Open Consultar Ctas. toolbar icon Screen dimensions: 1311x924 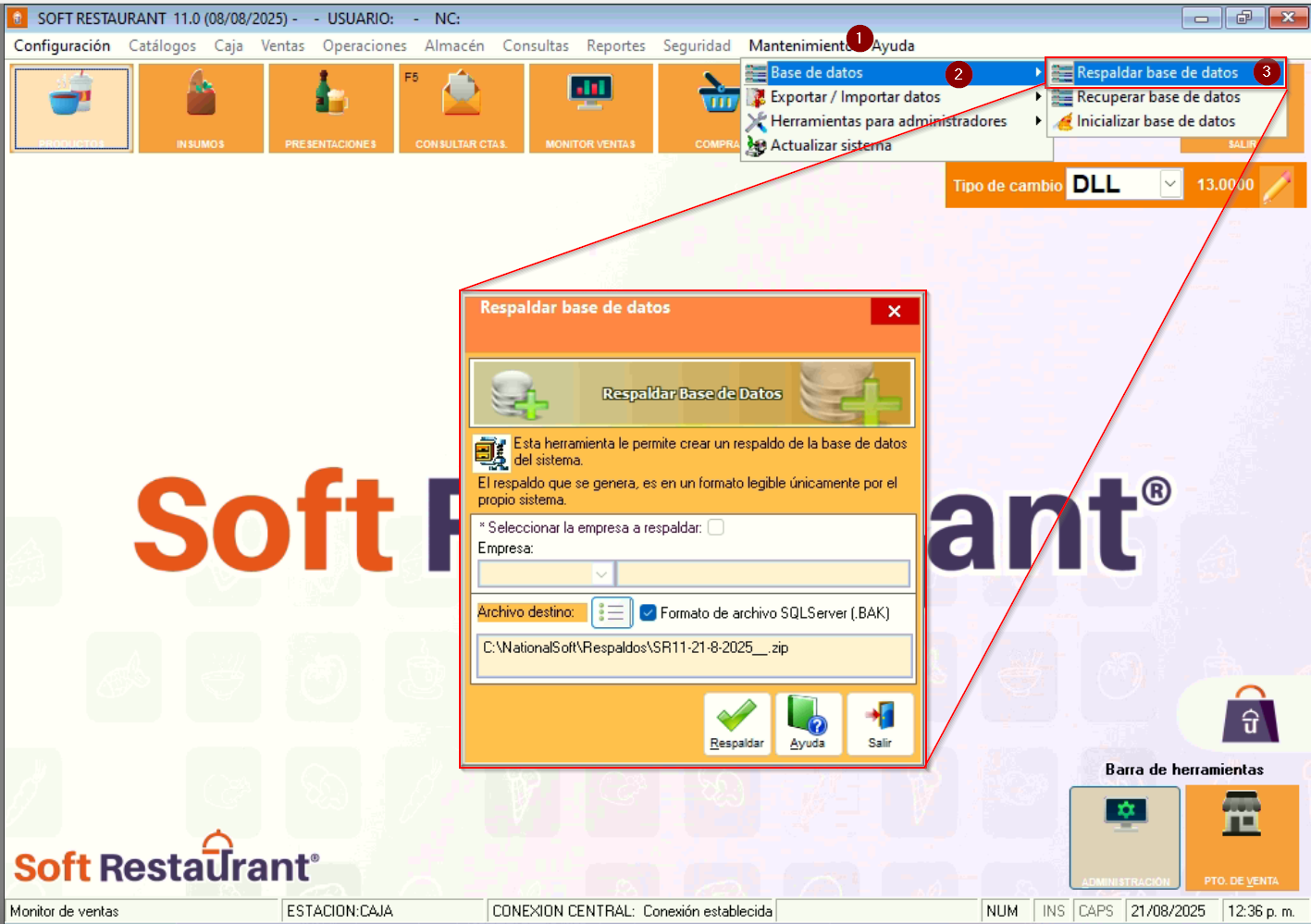(x=461, y=108)
